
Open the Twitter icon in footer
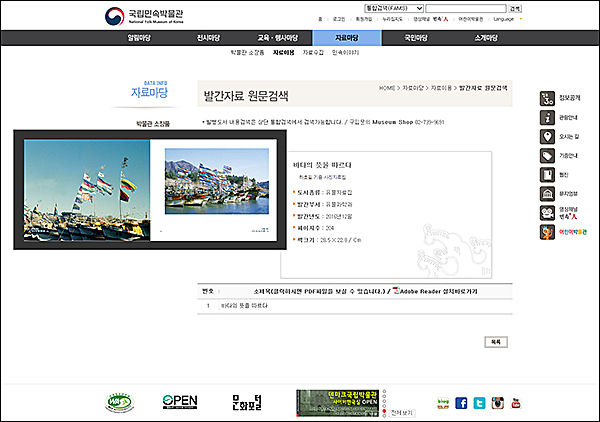[479, 403]
